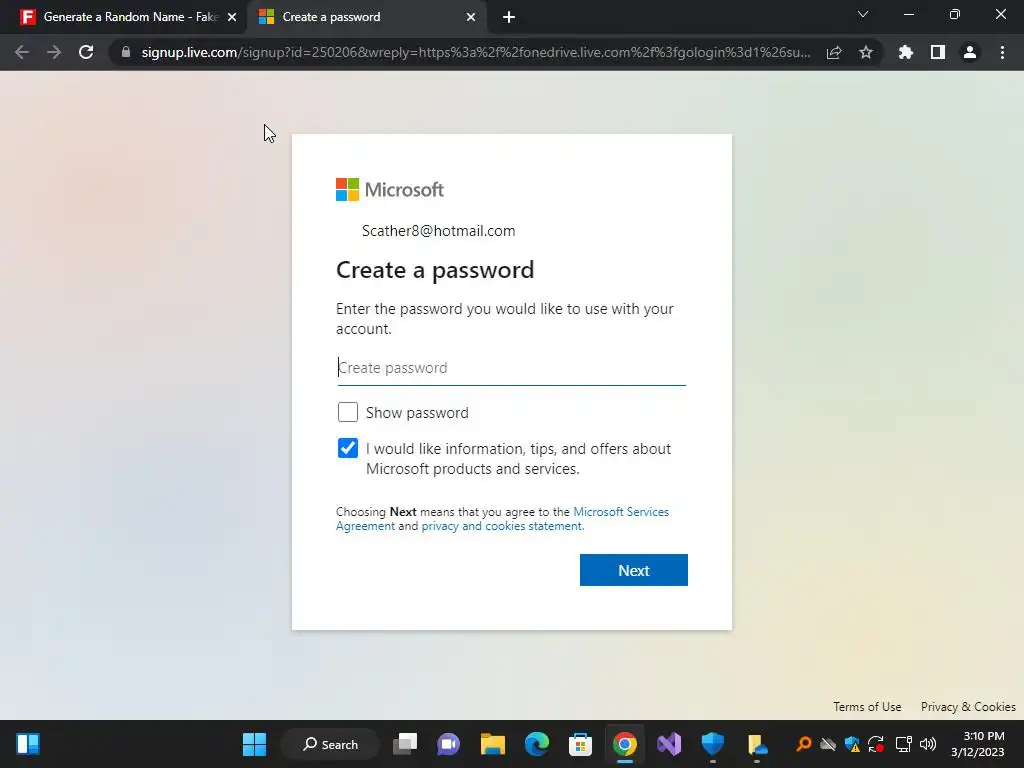This screenshot has height=768, width=1024.
Task: Open the clock and date 3:10 PM
Action: (x=978, y=744)
